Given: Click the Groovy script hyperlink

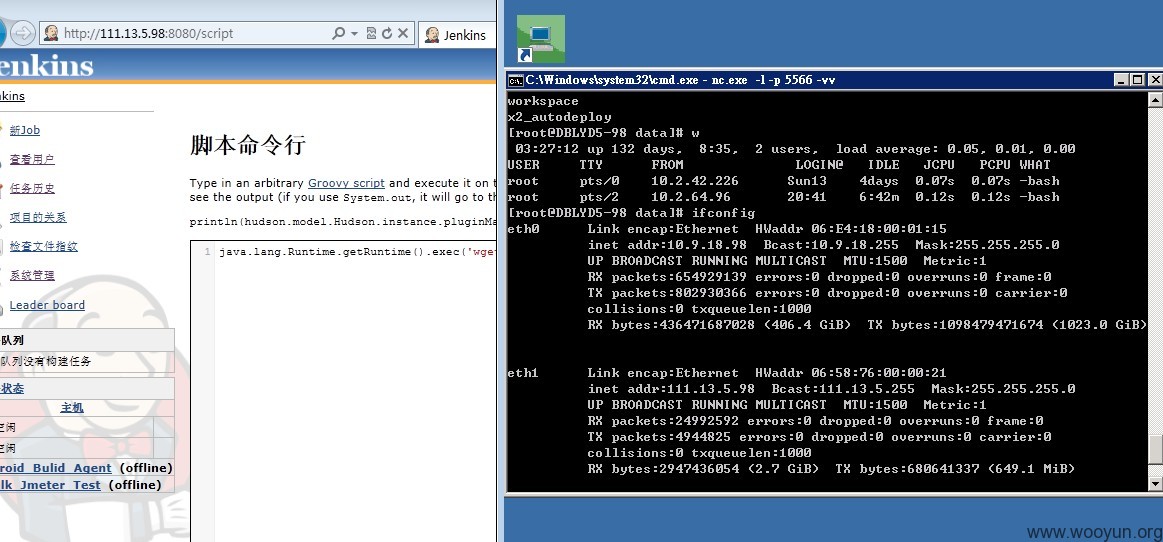Looking at the screenshot, I should click(x=346, y=183).
